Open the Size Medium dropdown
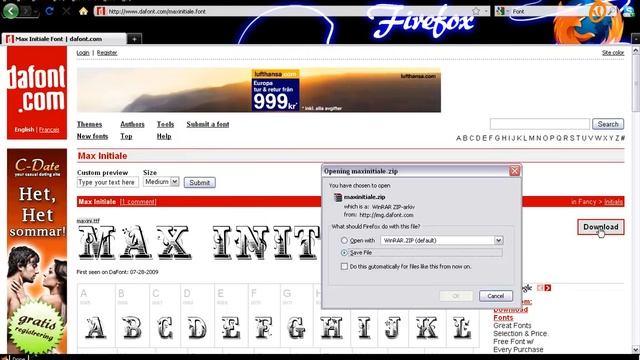Image resolution: width=640 pixels, height=360 pixels. 161,182
